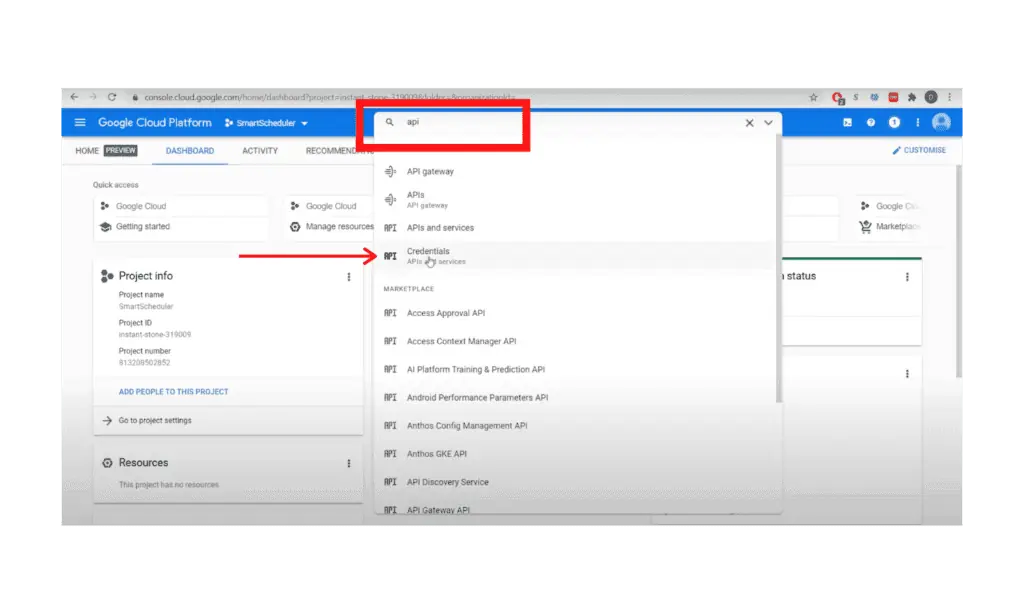Screen dimensions: 1024x614
Task: Open the Resources card's three-dot menu
Action: [x=349, y=464]
